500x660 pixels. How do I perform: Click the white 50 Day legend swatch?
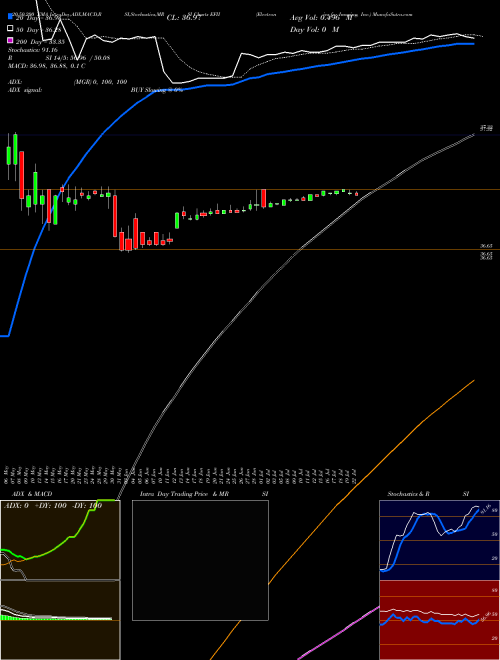(x=11, y=29)
